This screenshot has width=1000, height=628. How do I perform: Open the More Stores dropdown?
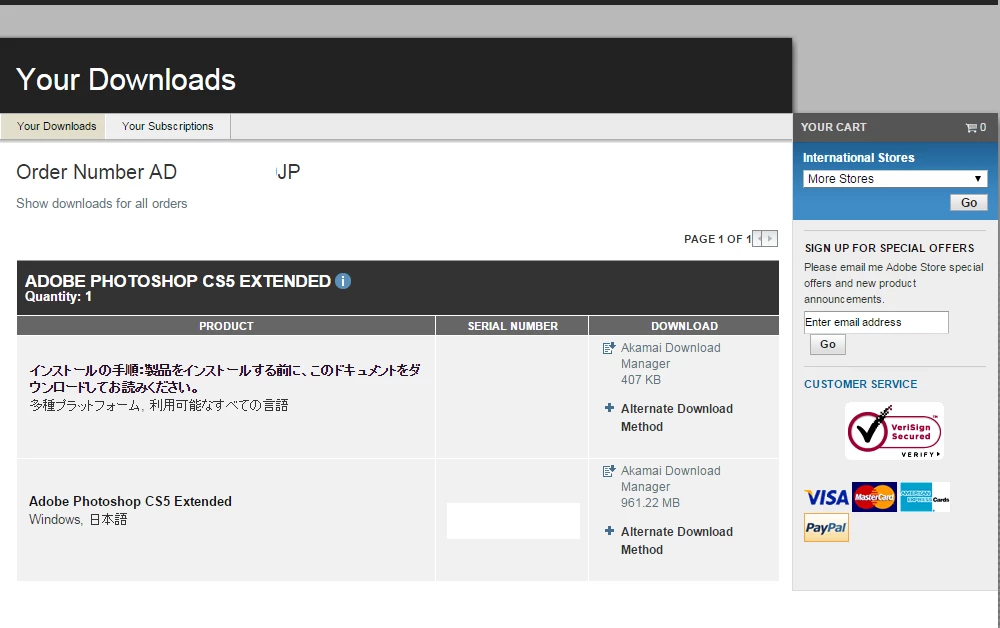pyautogui.click(x=895, y=179)
